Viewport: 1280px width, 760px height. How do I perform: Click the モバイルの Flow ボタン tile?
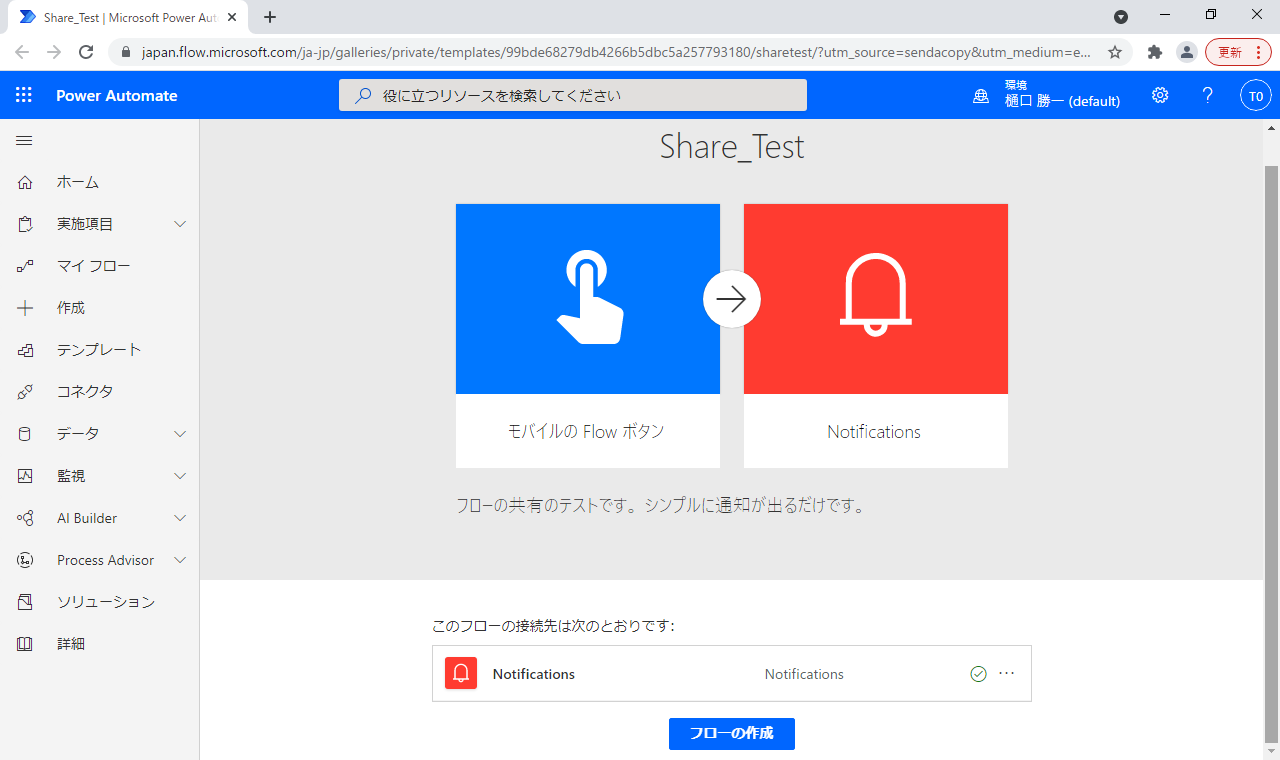(588, 336)
